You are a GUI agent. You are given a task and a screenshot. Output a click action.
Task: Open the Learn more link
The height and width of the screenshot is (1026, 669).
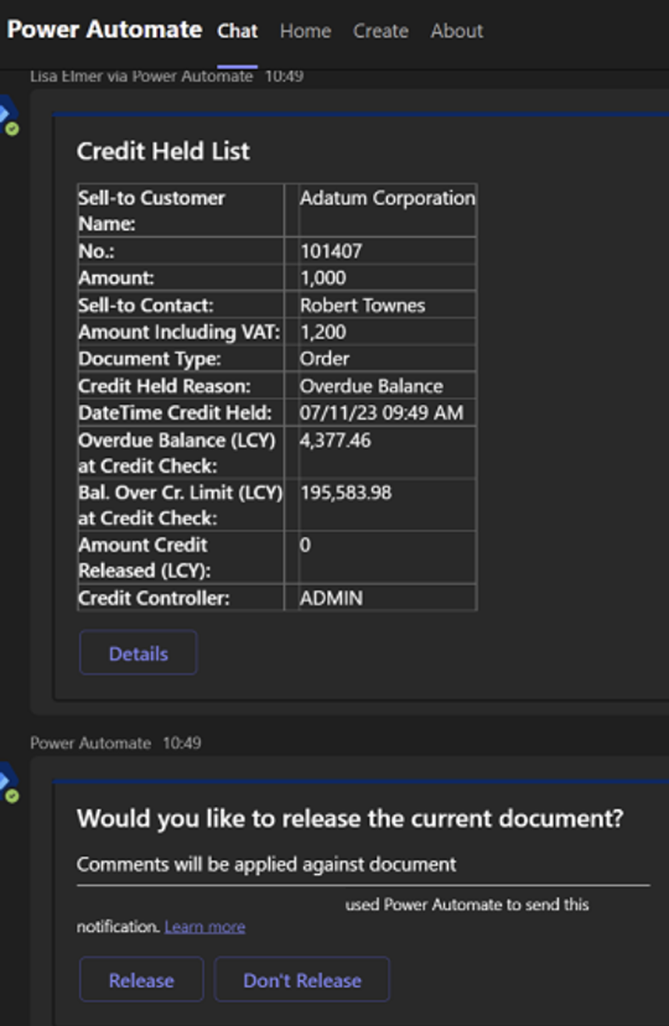[205, 927]
